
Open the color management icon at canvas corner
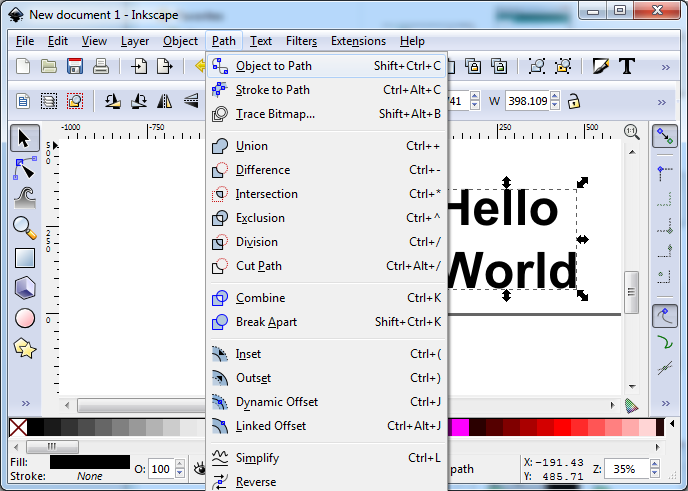click(631, 406)
